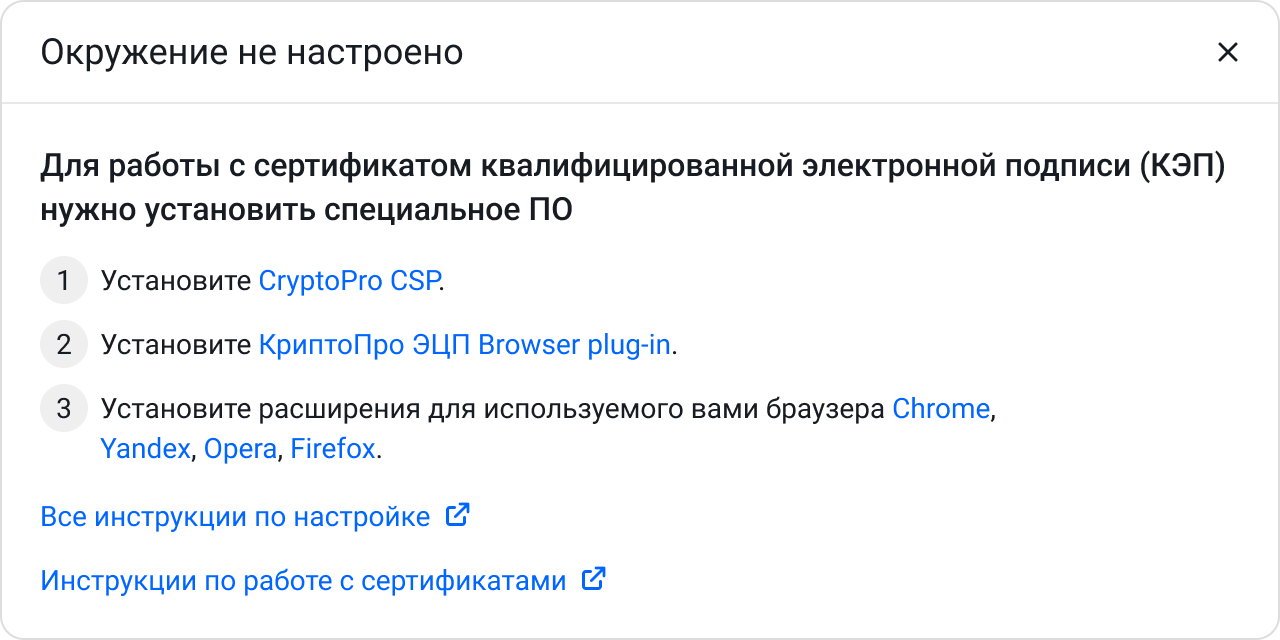
Task: Click the title 'Окружение не настроено'
Action: pyautogui.click(x=251, y=52)
